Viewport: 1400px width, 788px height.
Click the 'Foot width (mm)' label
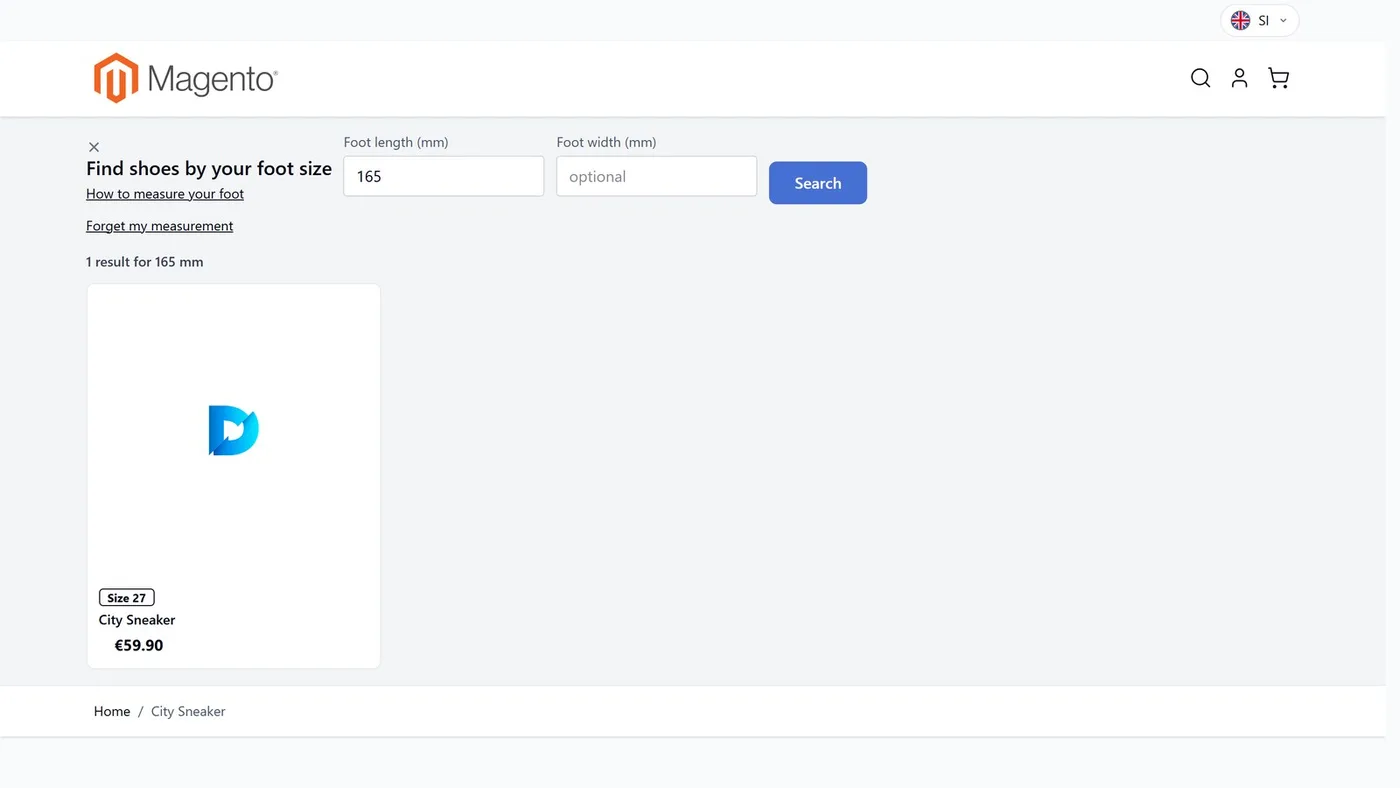coord(607,142)
